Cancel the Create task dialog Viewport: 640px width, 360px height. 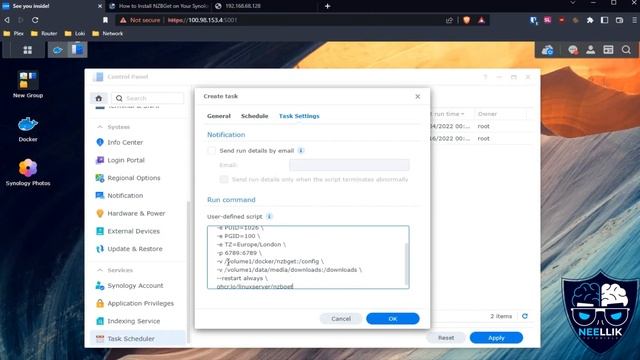[x=341, y=318]
